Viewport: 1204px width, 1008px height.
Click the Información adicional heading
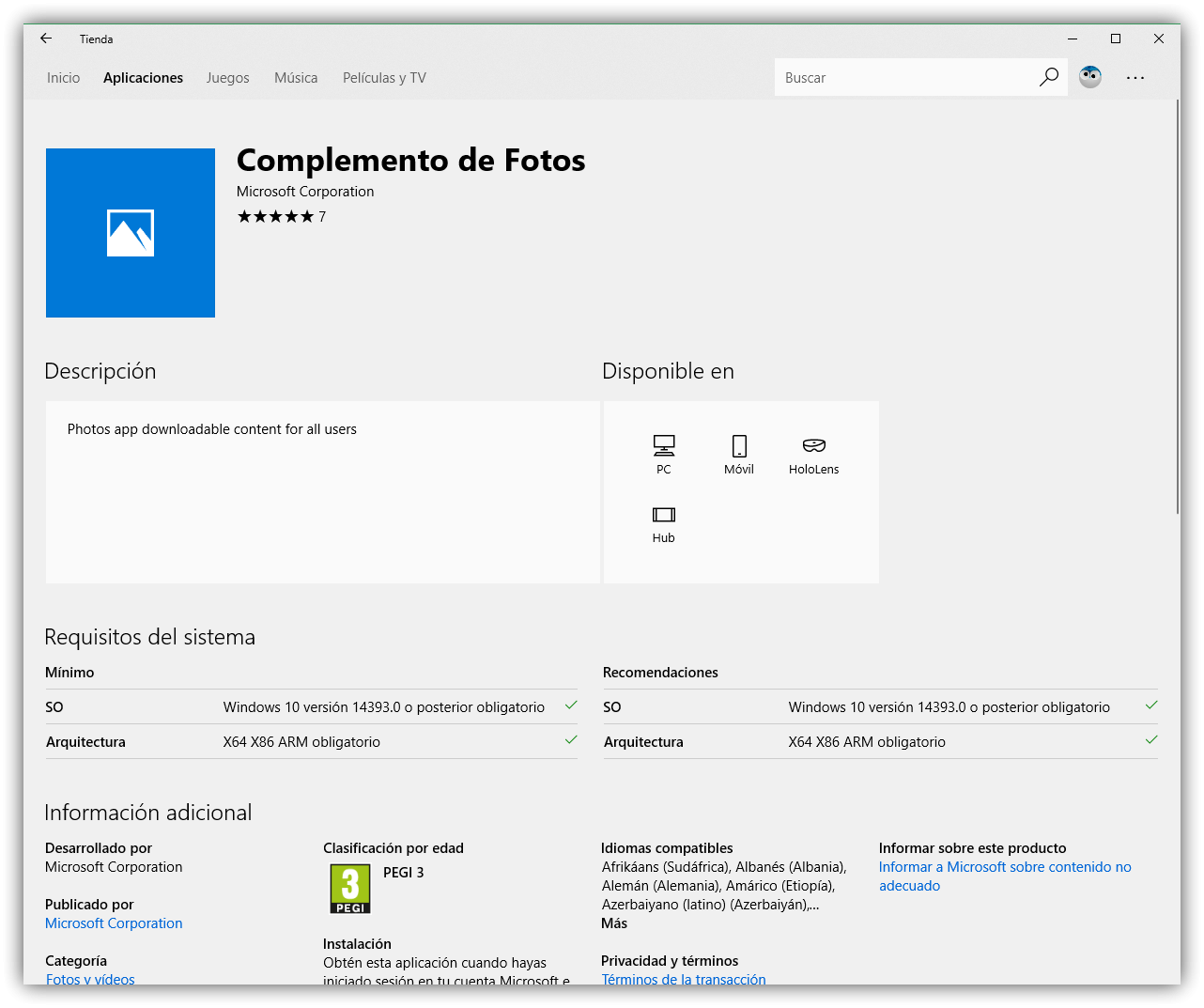tap(148, 813)
